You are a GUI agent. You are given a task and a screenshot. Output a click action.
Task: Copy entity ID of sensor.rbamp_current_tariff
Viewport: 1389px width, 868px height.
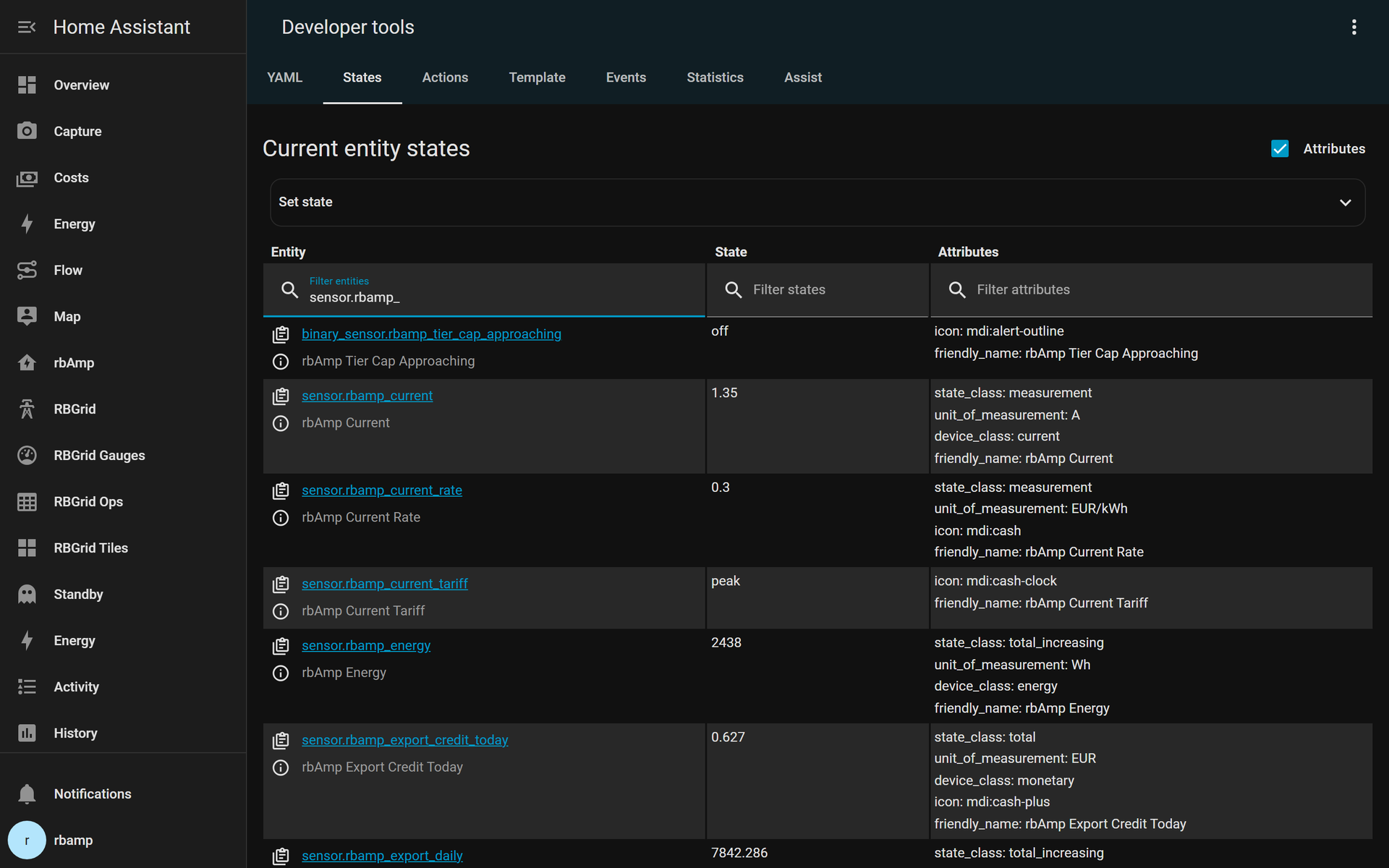281,584
